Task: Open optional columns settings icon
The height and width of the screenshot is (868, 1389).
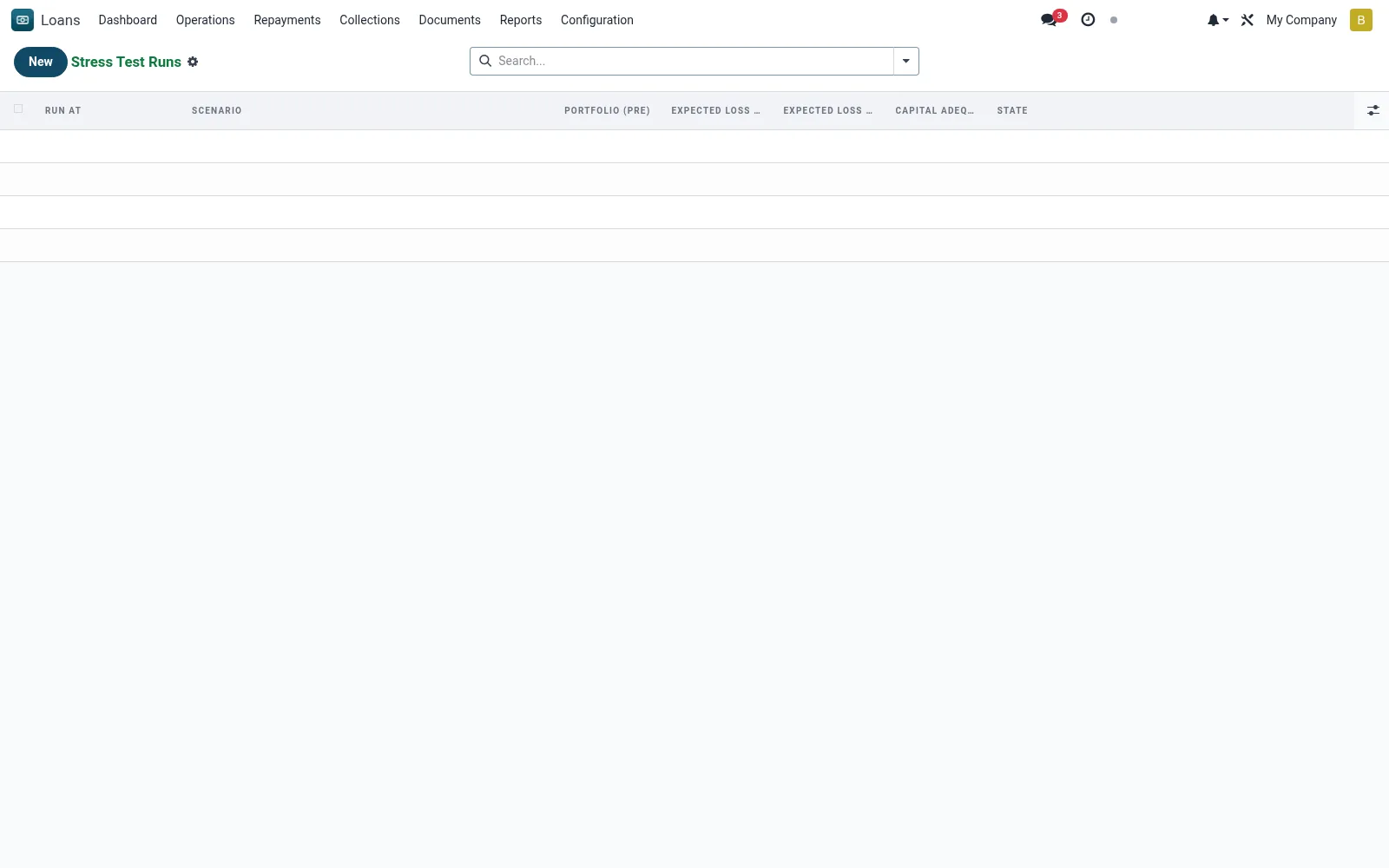Action: pyautogui.click(x=1373, y=110)
